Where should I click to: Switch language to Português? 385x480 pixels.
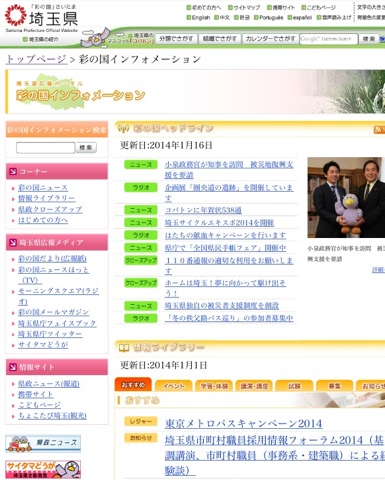coord(271,17)
